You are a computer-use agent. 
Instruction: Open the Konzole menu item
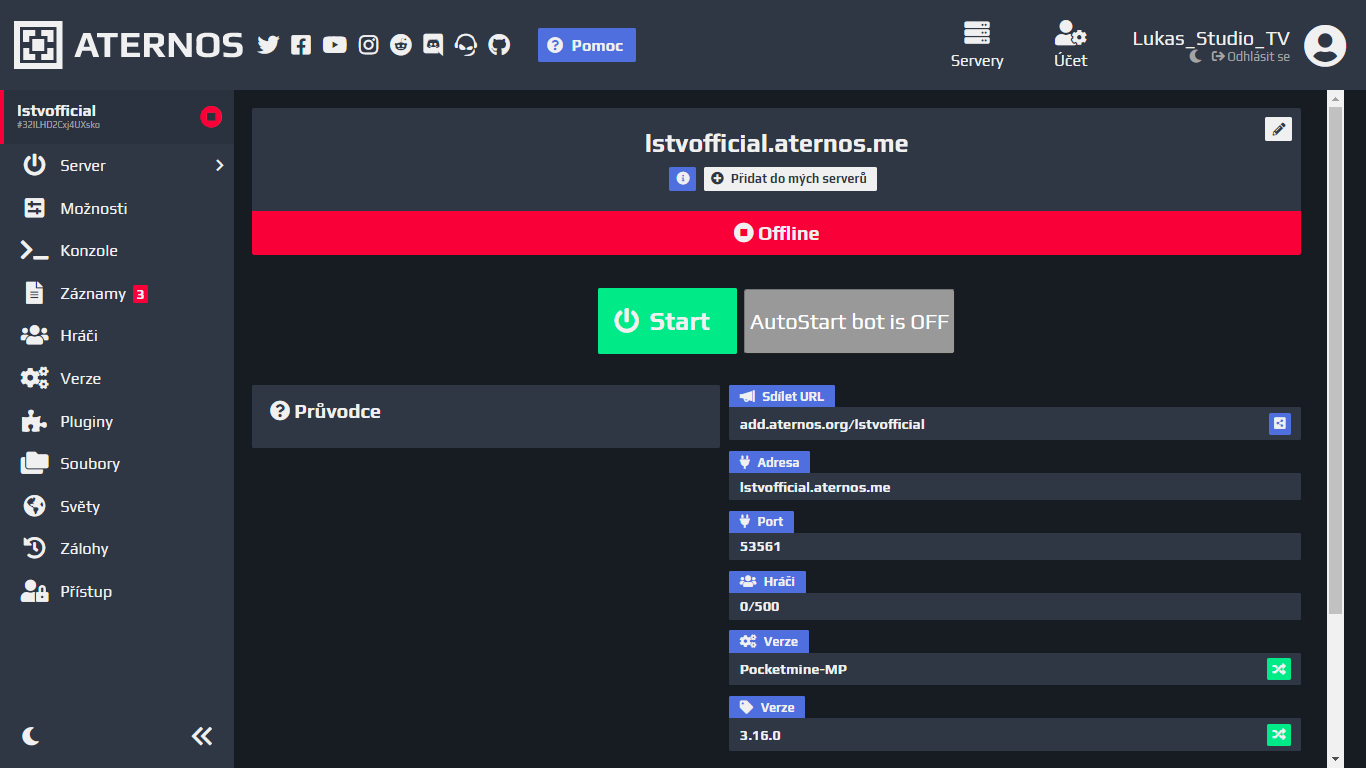pyautogui.click(x=88, y=251)
